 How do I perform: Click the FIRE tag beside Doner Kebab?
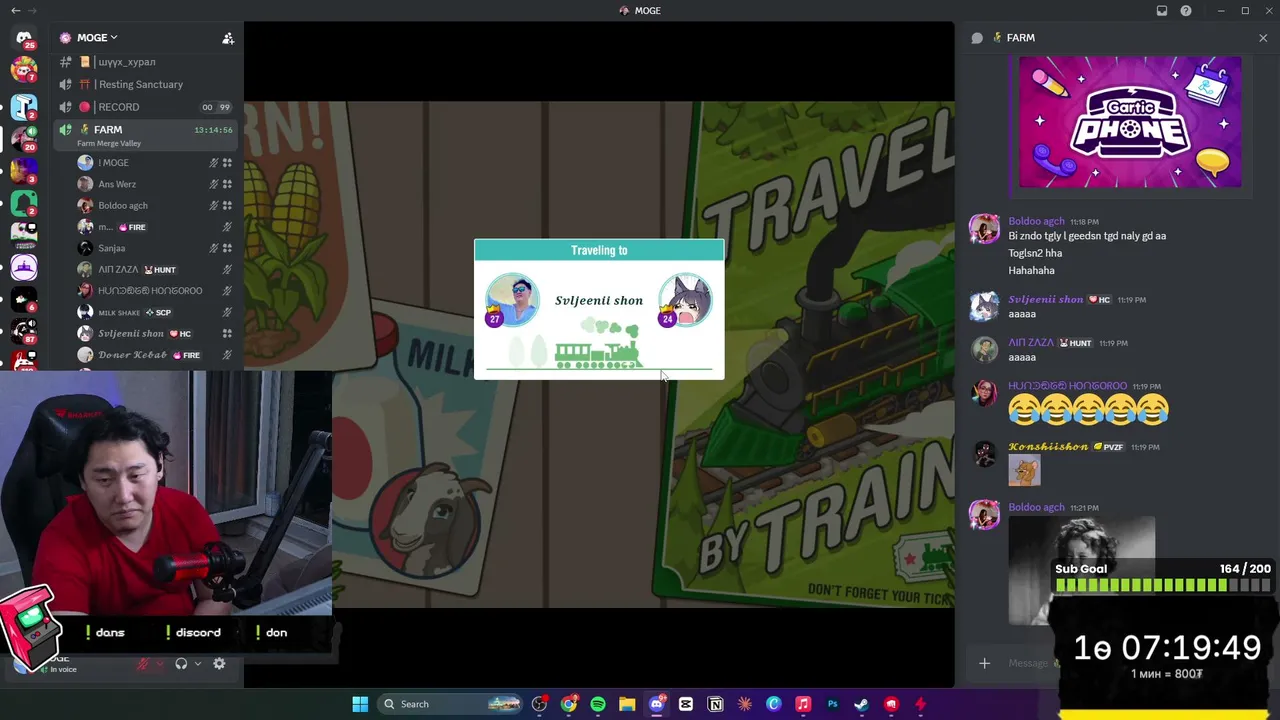click(x=187, y=355)
